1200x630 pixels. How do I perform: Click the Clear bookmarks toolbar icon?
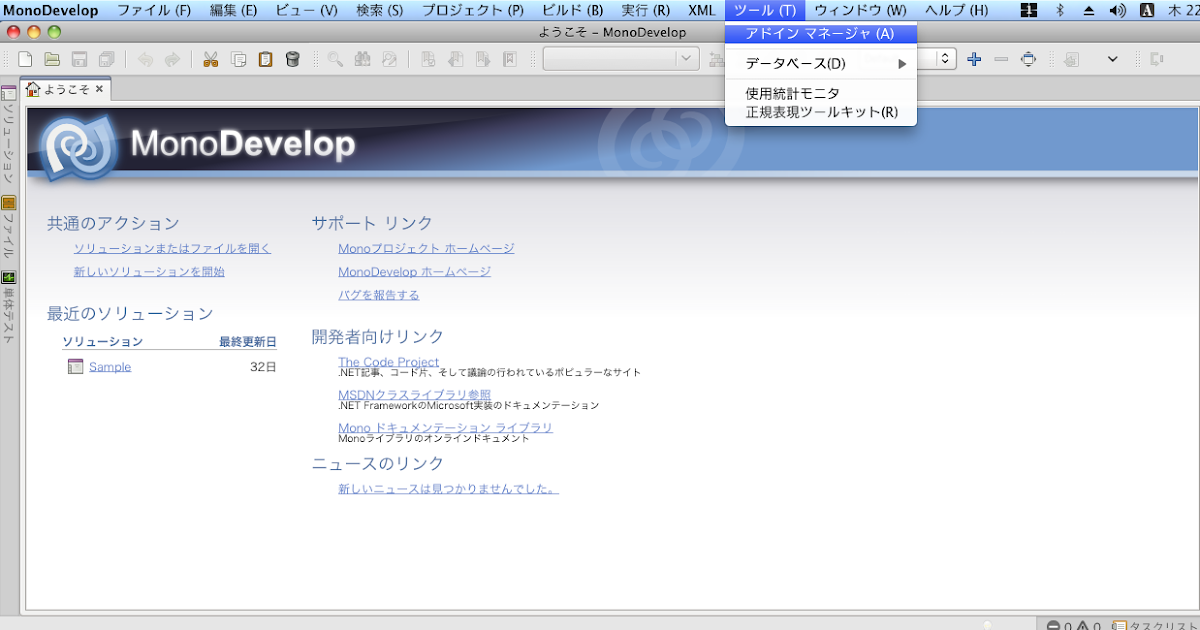point(510,59)
